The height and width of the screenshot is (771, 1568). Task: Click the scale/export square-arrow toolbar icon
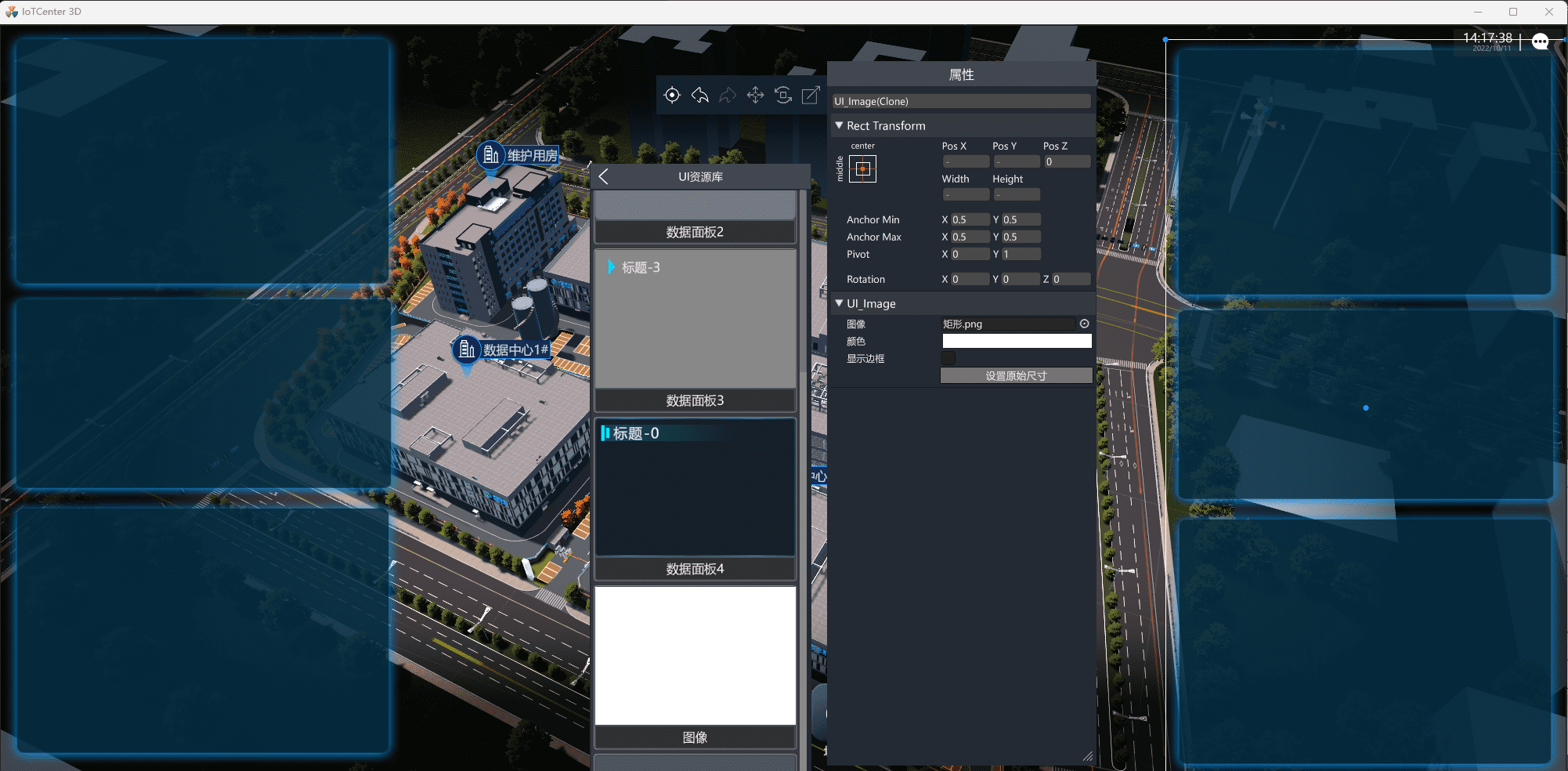pos(811,96)
